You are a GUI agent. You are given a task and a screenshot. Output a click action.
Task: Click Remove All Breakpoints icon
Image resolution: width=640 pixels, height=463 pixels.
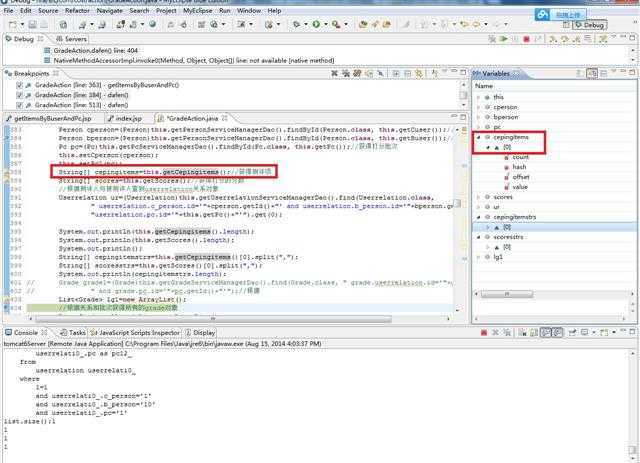[x=346, y=73]
